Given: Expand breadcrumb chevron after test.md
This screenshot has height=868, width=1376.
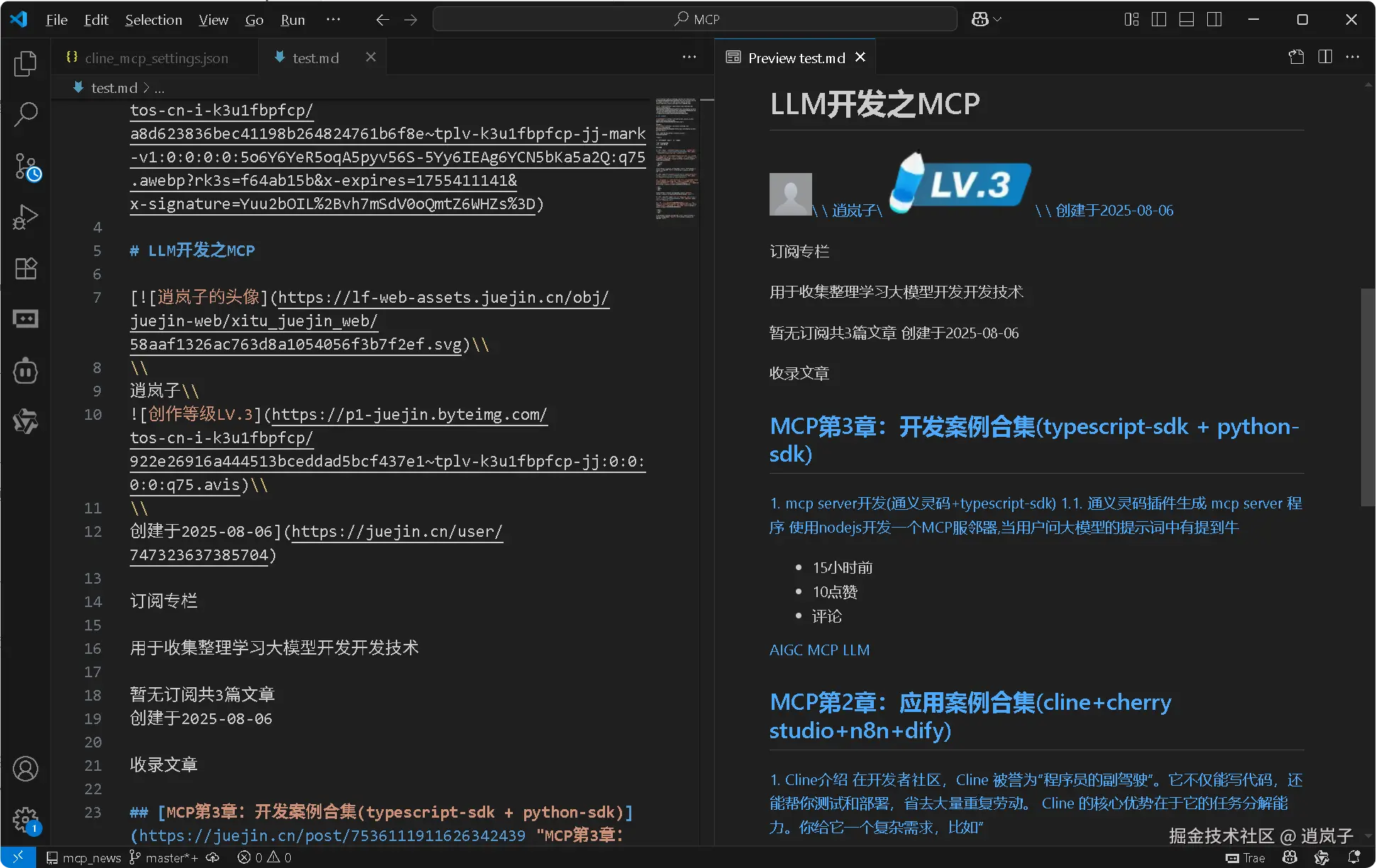Looking at the screenshot, I should 147,88.
